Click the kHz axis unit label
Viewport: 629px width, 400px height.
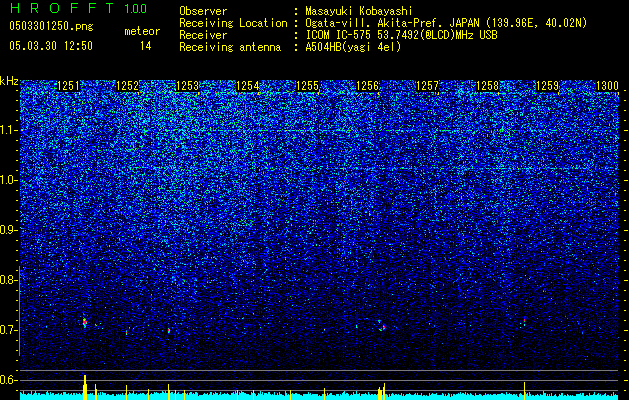tap(9, 81)
